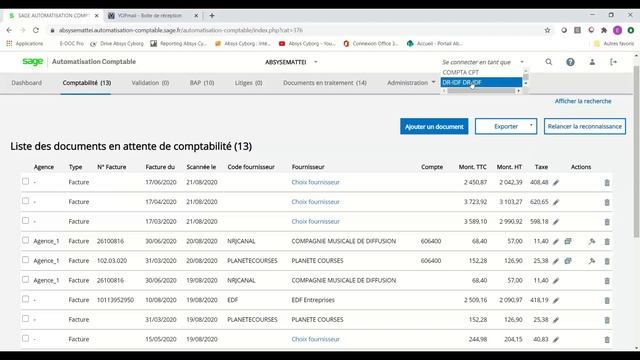Open the Litiges (0) tab

[249, 82]
